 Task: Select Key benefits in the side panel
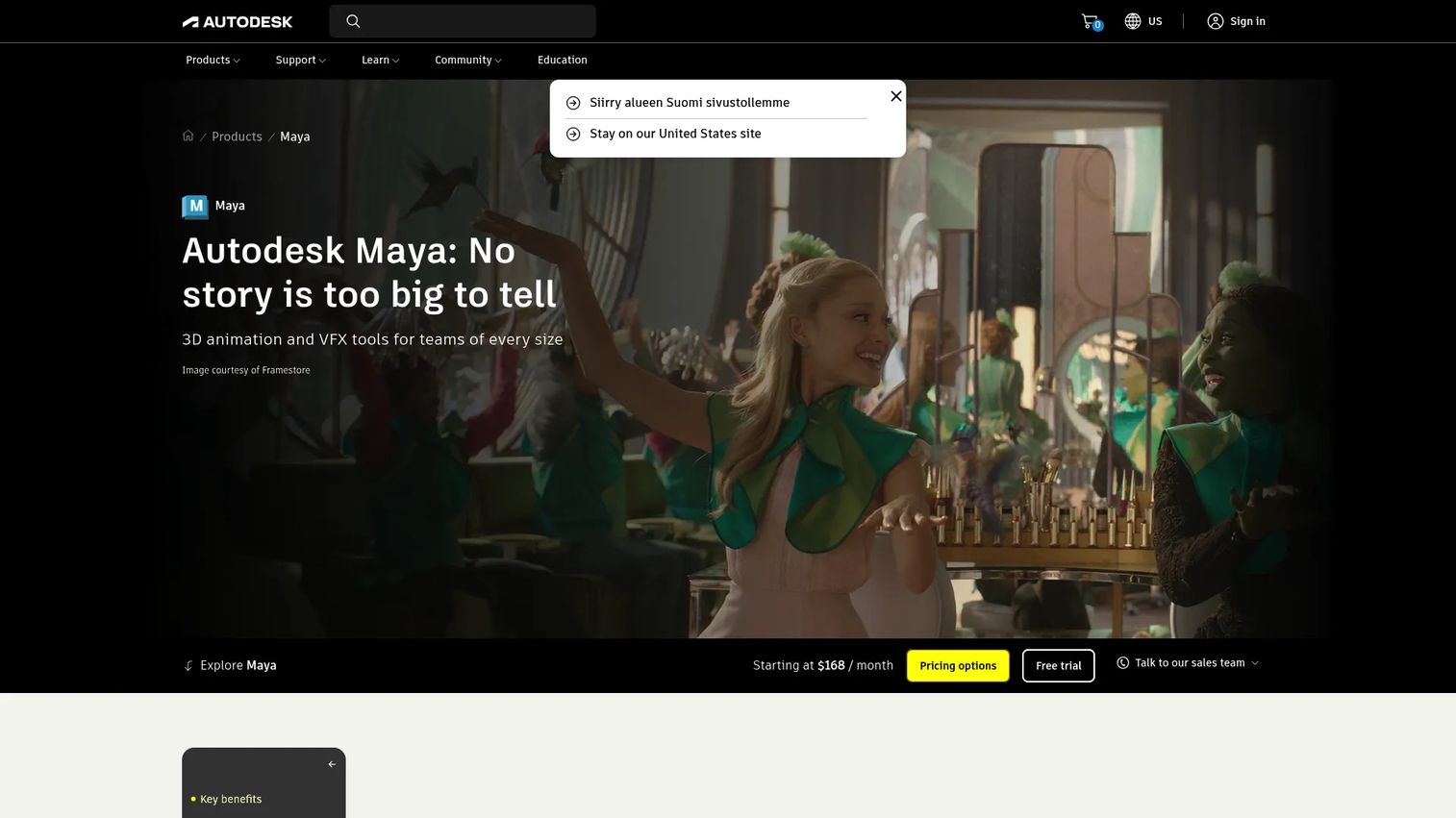pyautogui.click(x=231, y=799)
